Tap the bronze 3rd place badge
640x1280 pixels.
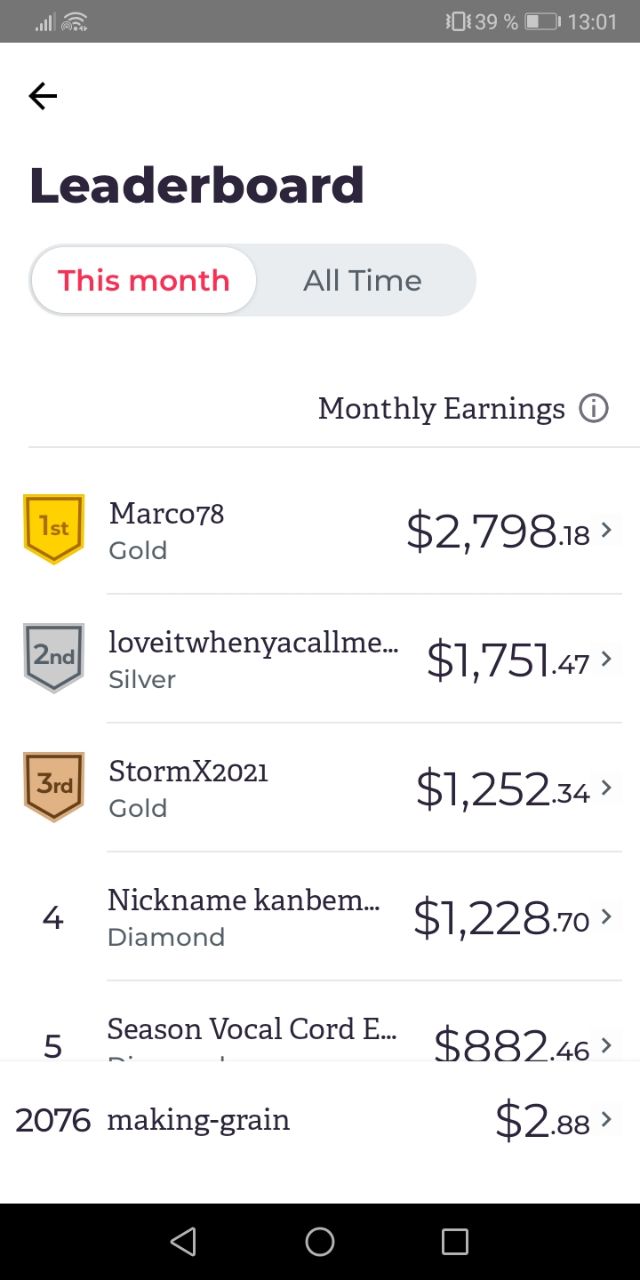pos(54,786)
